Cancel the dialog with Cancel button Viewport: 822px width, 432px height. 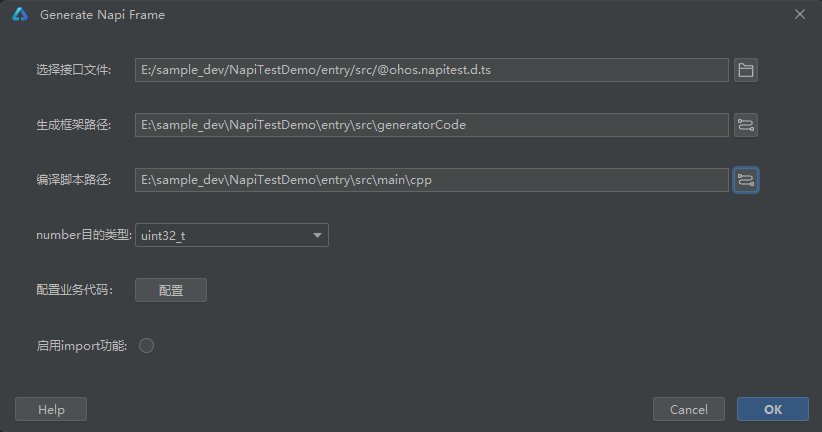pos(688,409)
